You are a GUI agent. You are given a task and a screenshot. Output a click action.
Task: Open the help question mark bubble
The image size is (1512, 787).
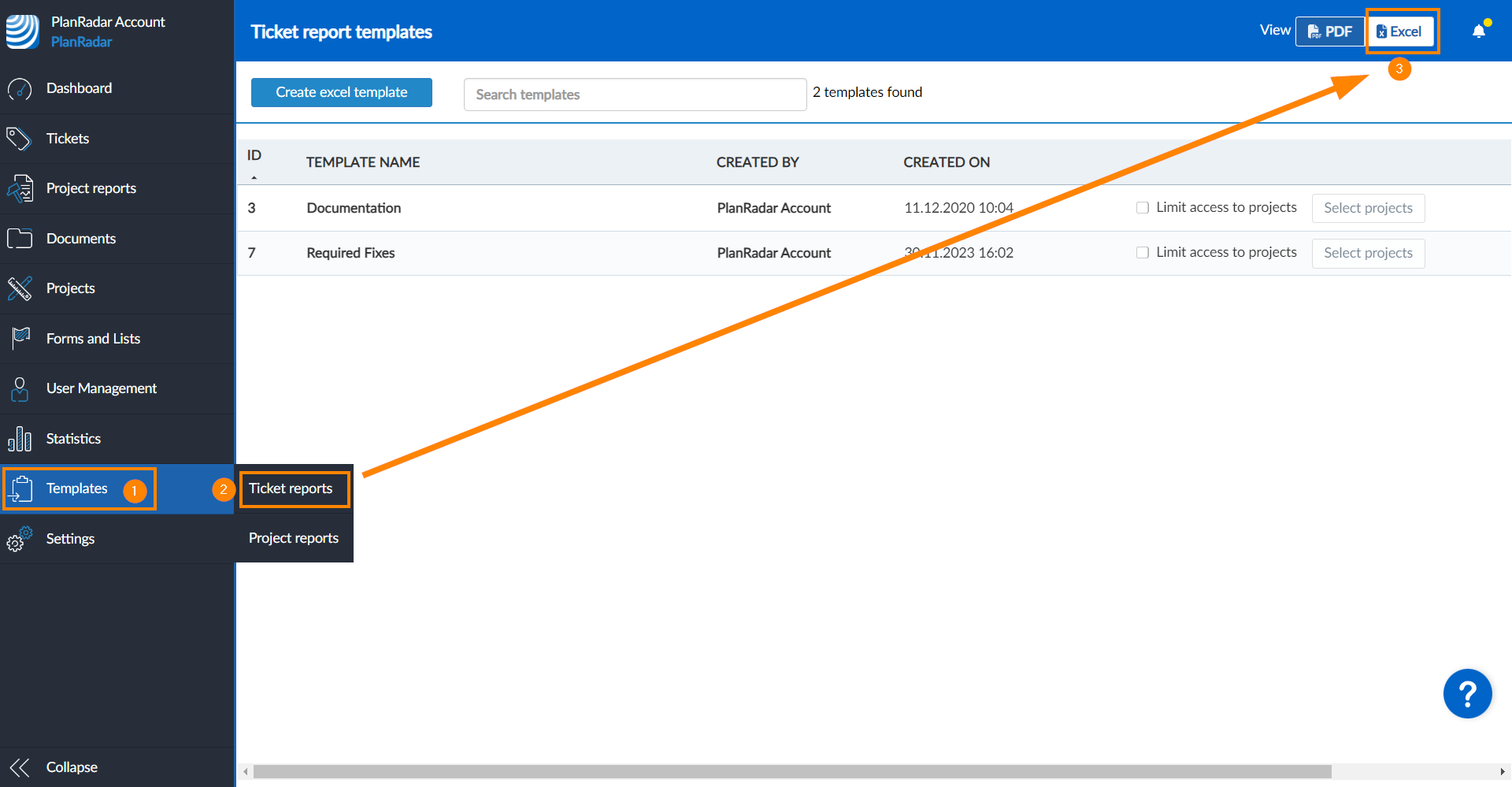(x=1467, y=694)
